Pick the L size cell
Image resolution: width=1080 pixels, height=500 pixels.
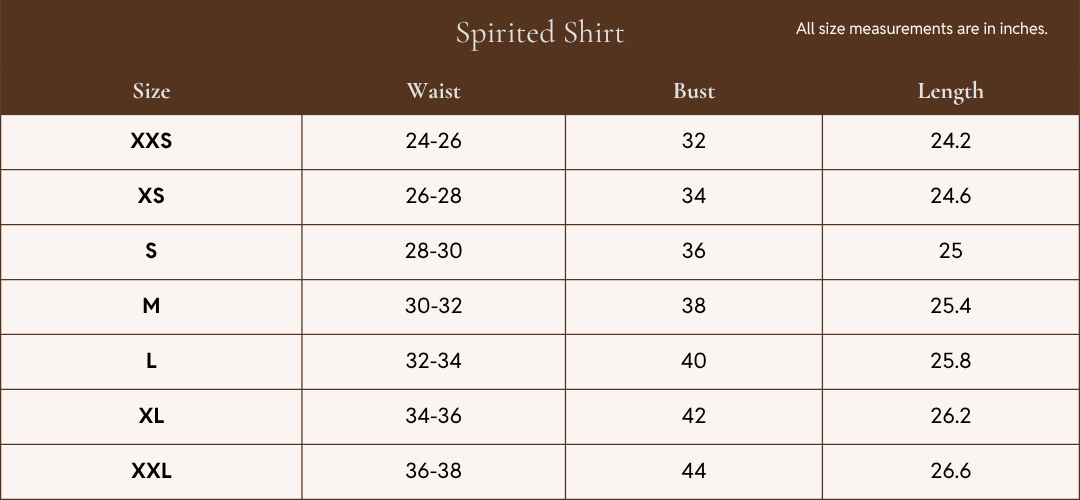(152, 361)
